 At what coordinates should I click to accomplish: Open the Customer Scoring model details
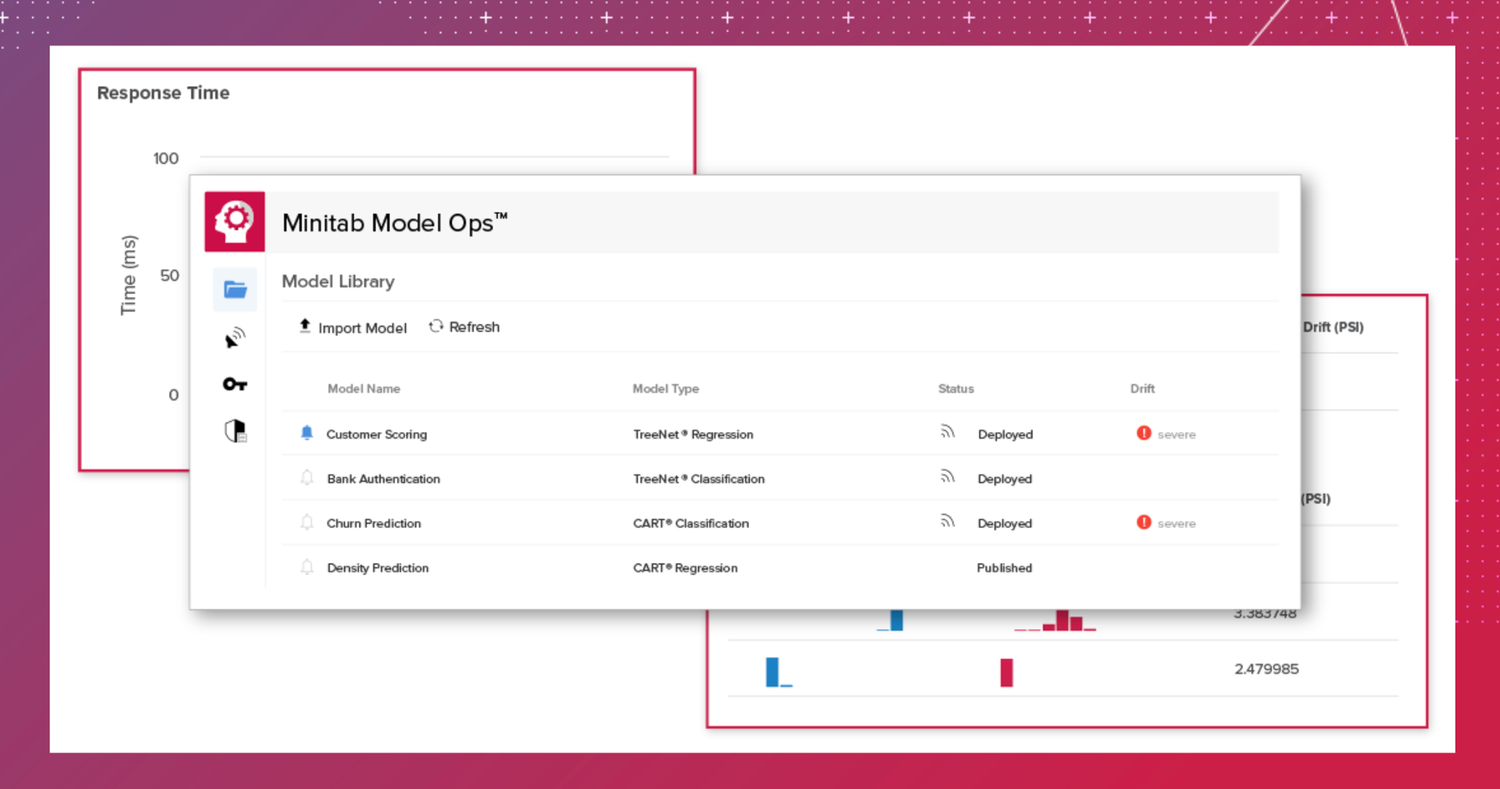point(376,434)
